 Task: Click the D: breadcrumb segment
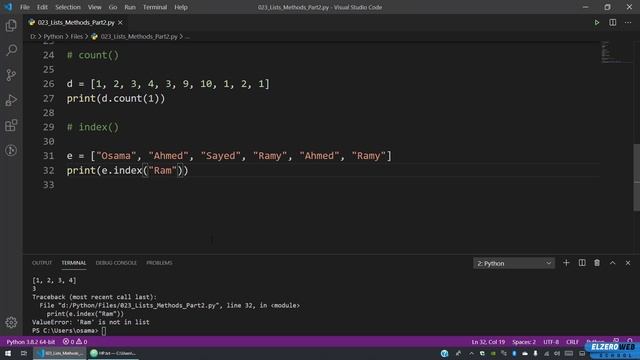(33, 36)
